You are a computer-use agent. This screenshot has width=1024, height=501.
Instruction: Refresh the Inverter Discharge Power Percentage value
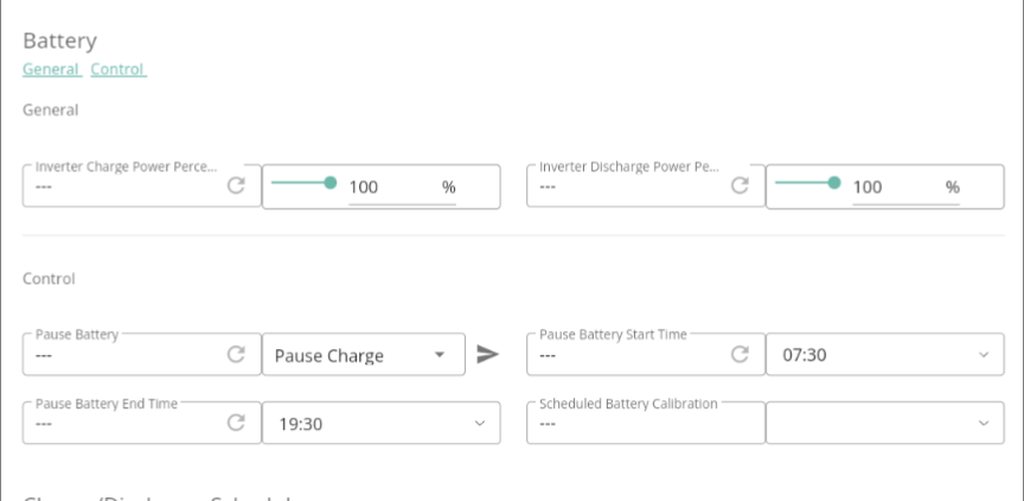[740, 186]
